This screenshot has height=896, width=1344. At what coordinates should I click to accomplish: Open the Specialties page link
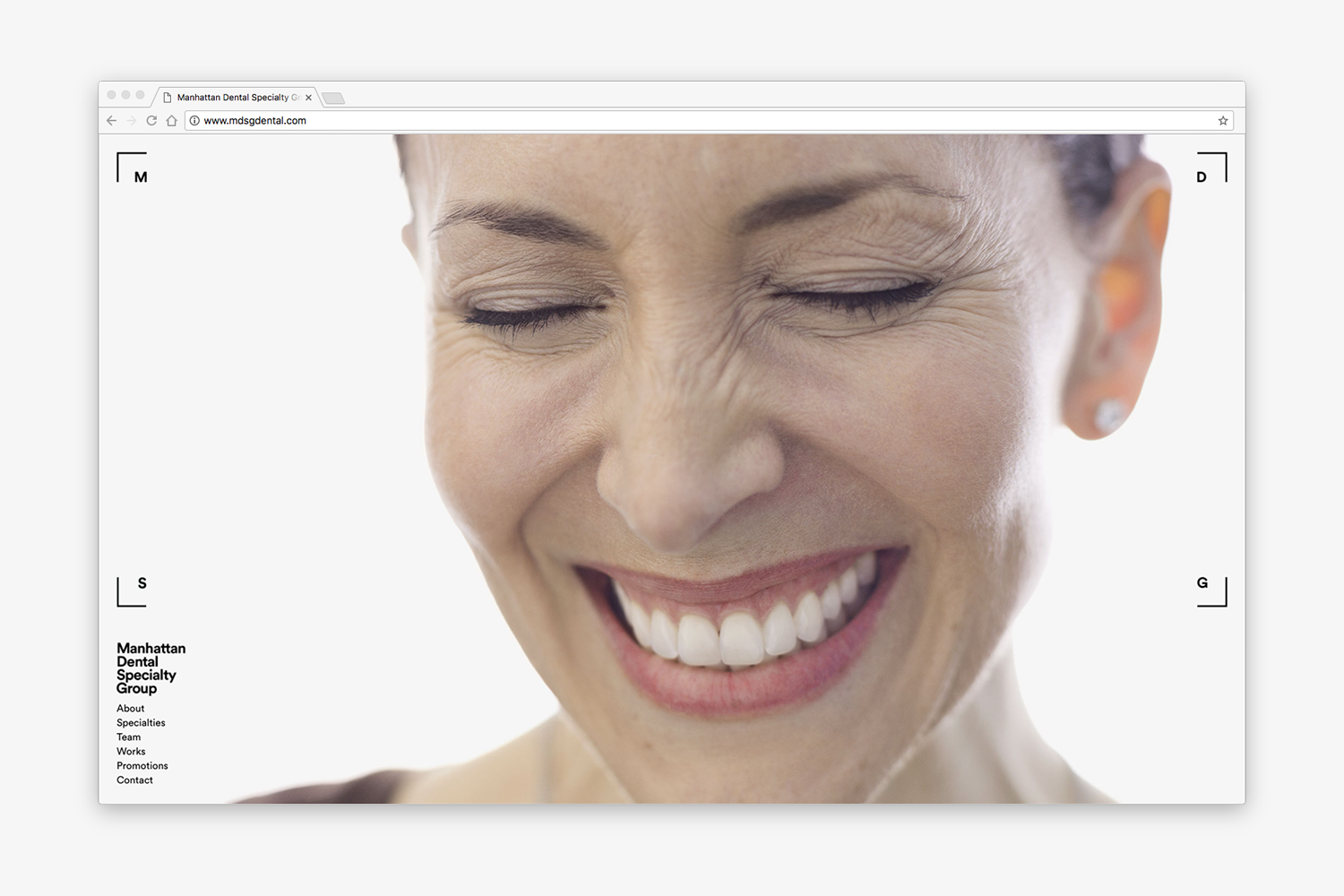point(141,723)
